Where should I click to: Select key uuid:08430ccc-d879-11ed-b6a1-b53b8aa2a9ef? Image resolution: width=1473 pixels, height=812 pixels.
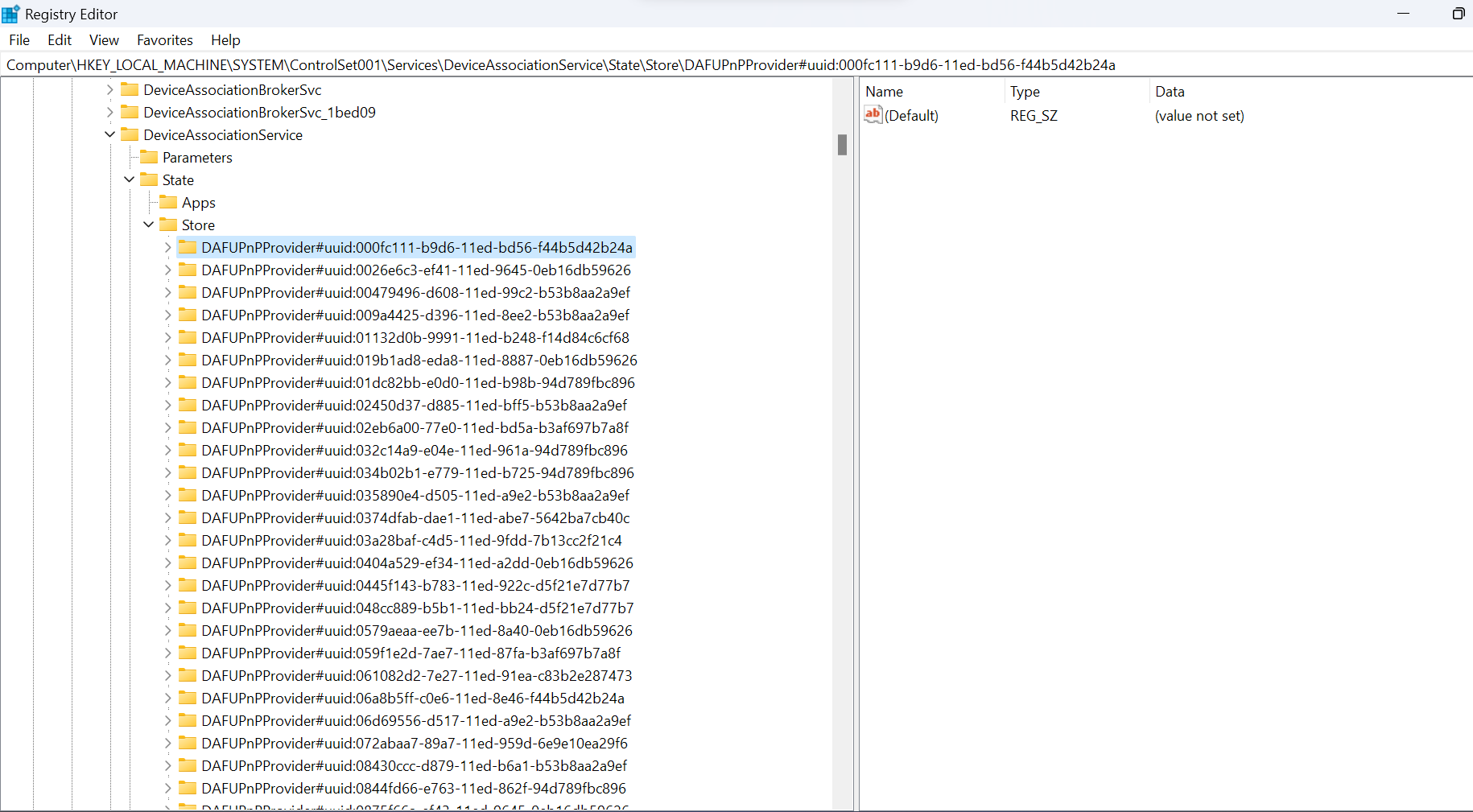[x=415, y=766]
